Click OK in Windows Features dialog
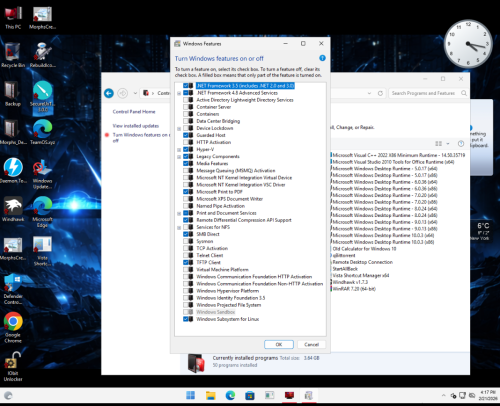 pos(279,344)
